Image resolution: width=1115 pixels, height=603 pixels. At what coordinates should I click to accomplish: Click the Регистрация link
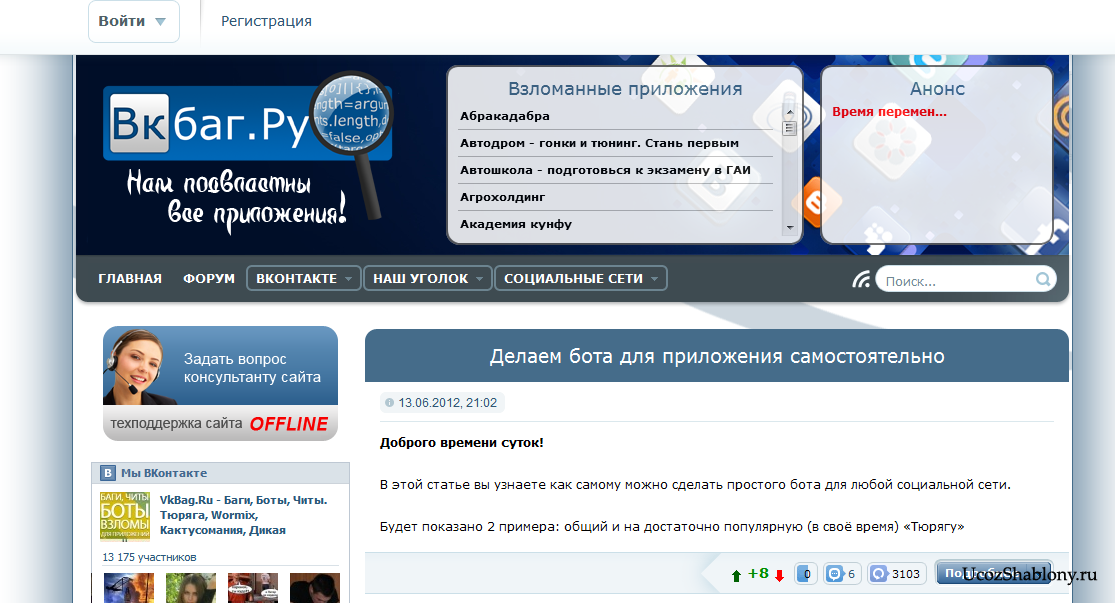(266, 21)
